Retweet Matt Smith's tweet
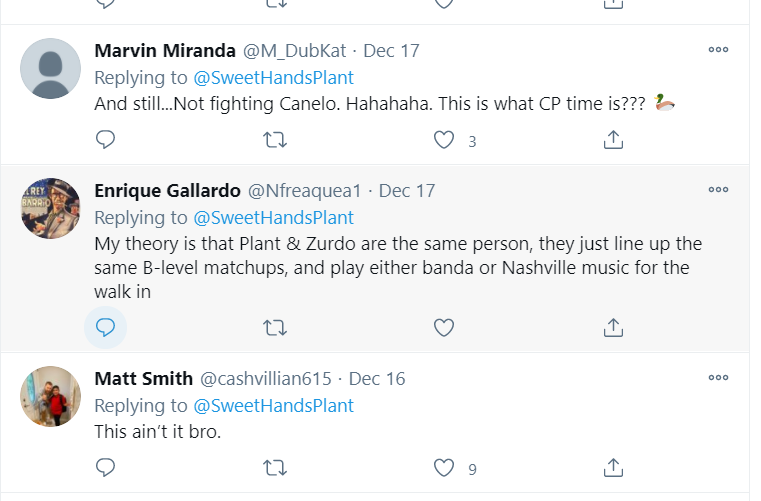761x501 pixels. [x=274, y=467]
